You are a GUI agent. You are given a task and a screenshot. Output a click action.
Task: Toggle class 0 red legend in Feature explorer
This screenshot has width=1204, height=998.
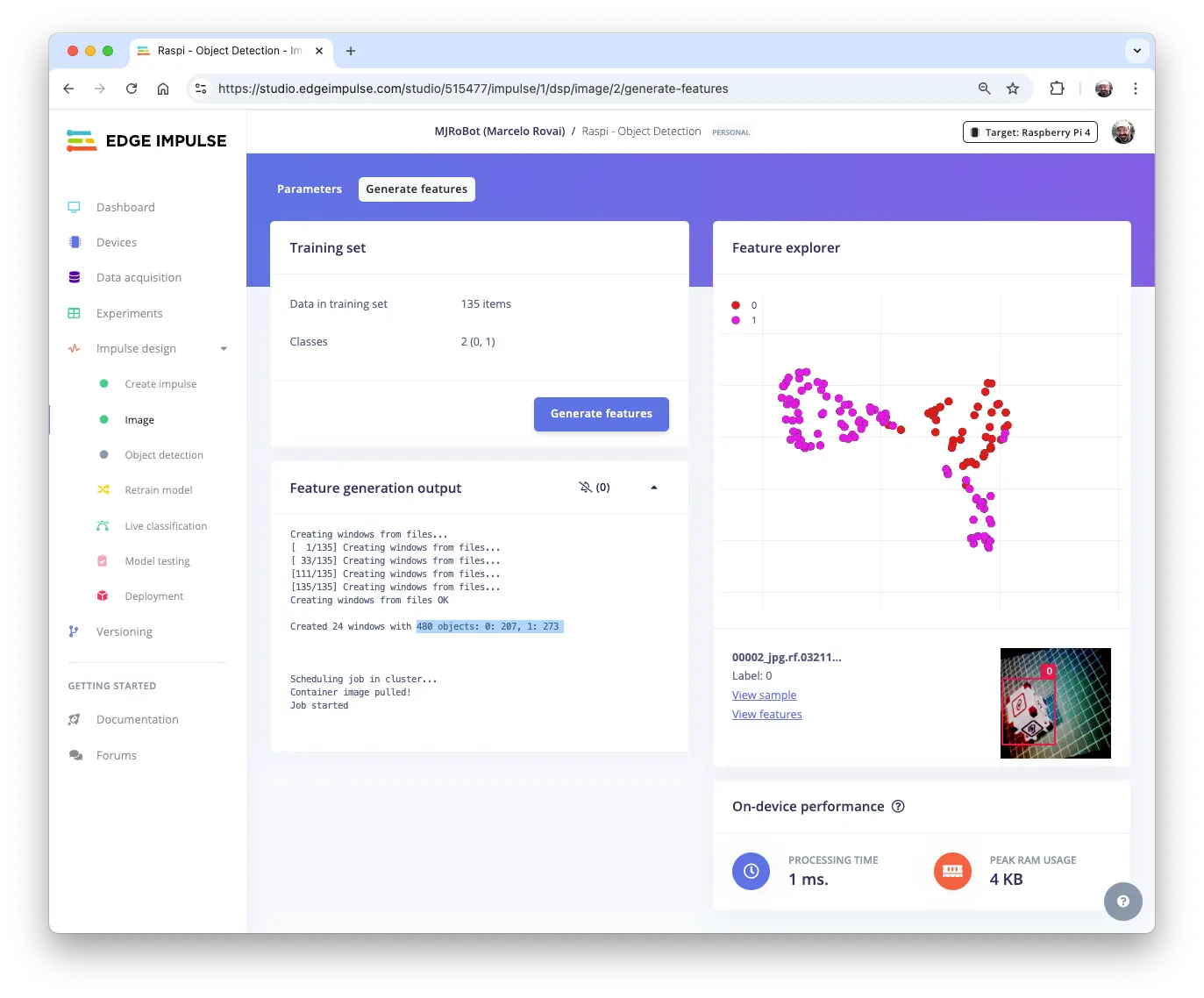pyautogui.click(x=736, y=305)
